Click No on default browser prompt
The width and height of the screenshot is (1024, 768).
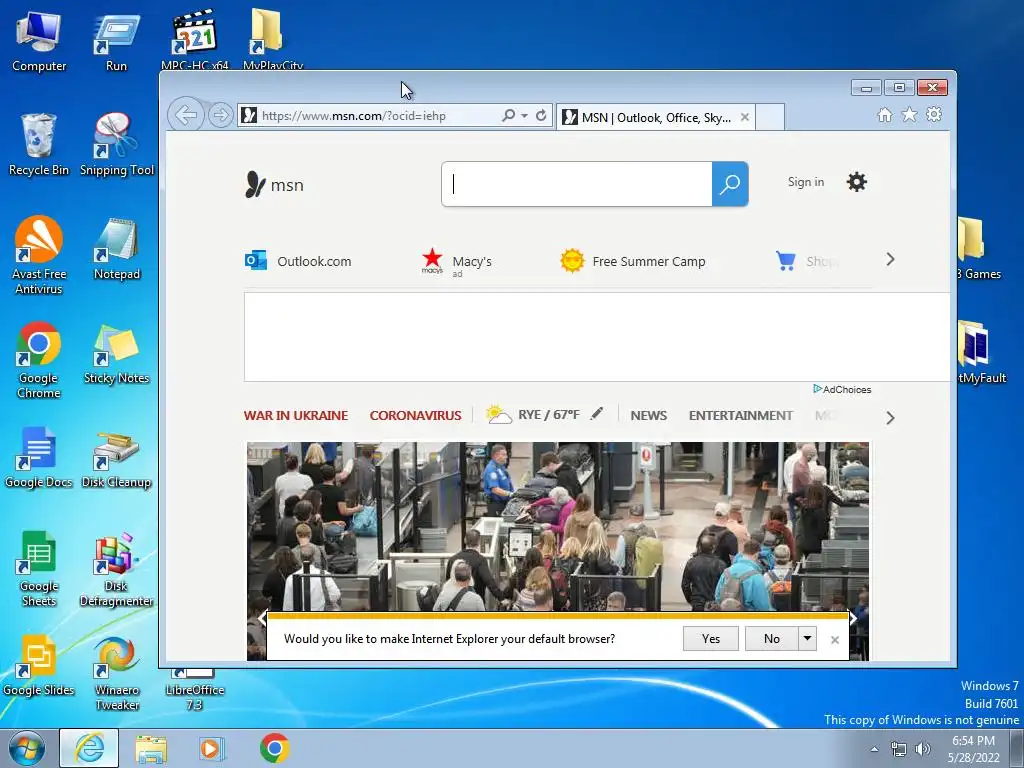(771, 639)
